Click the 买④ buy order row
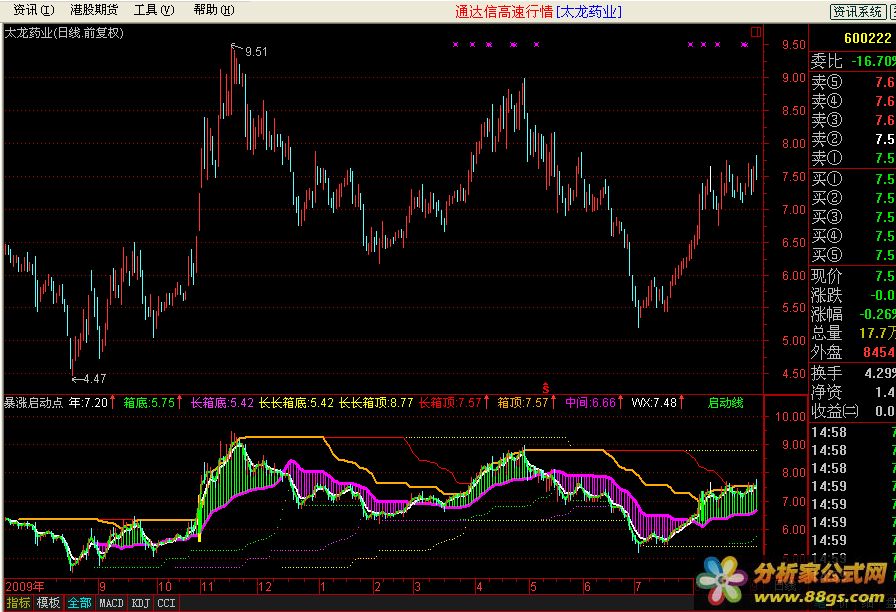 [x=853, y=236]
